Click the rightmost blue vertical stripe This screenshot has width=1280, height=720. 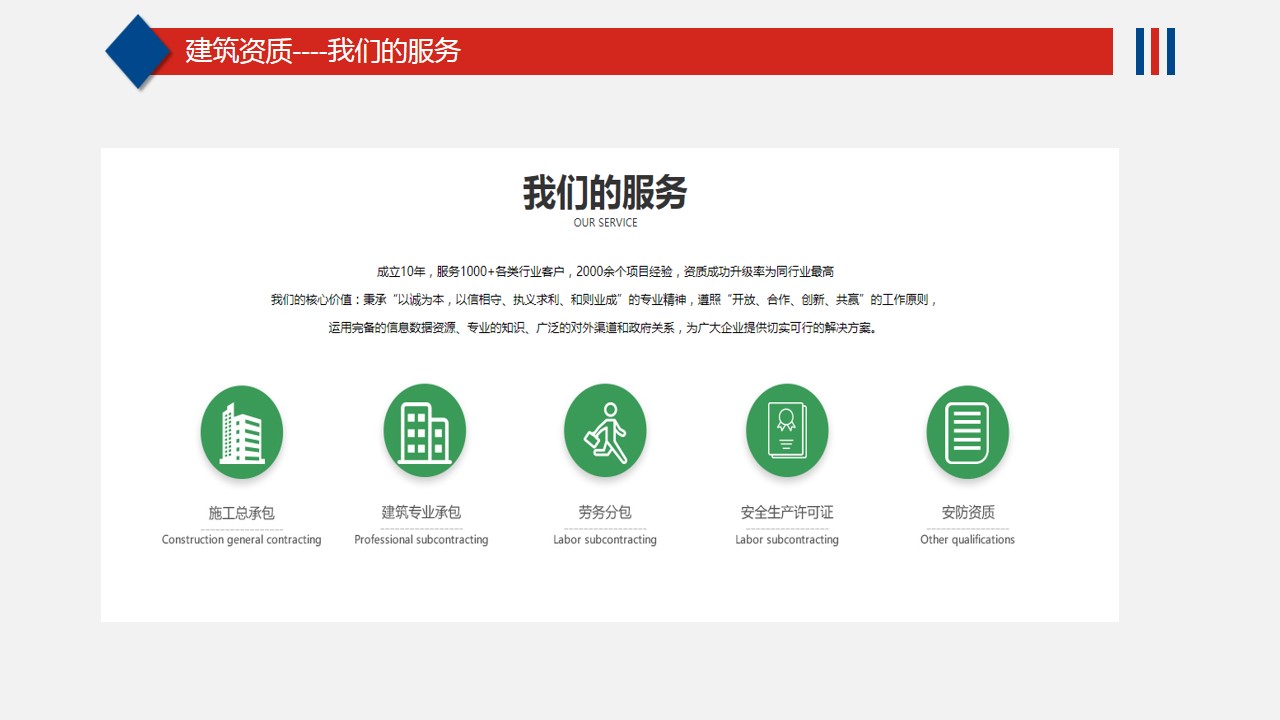point(1171,51)
